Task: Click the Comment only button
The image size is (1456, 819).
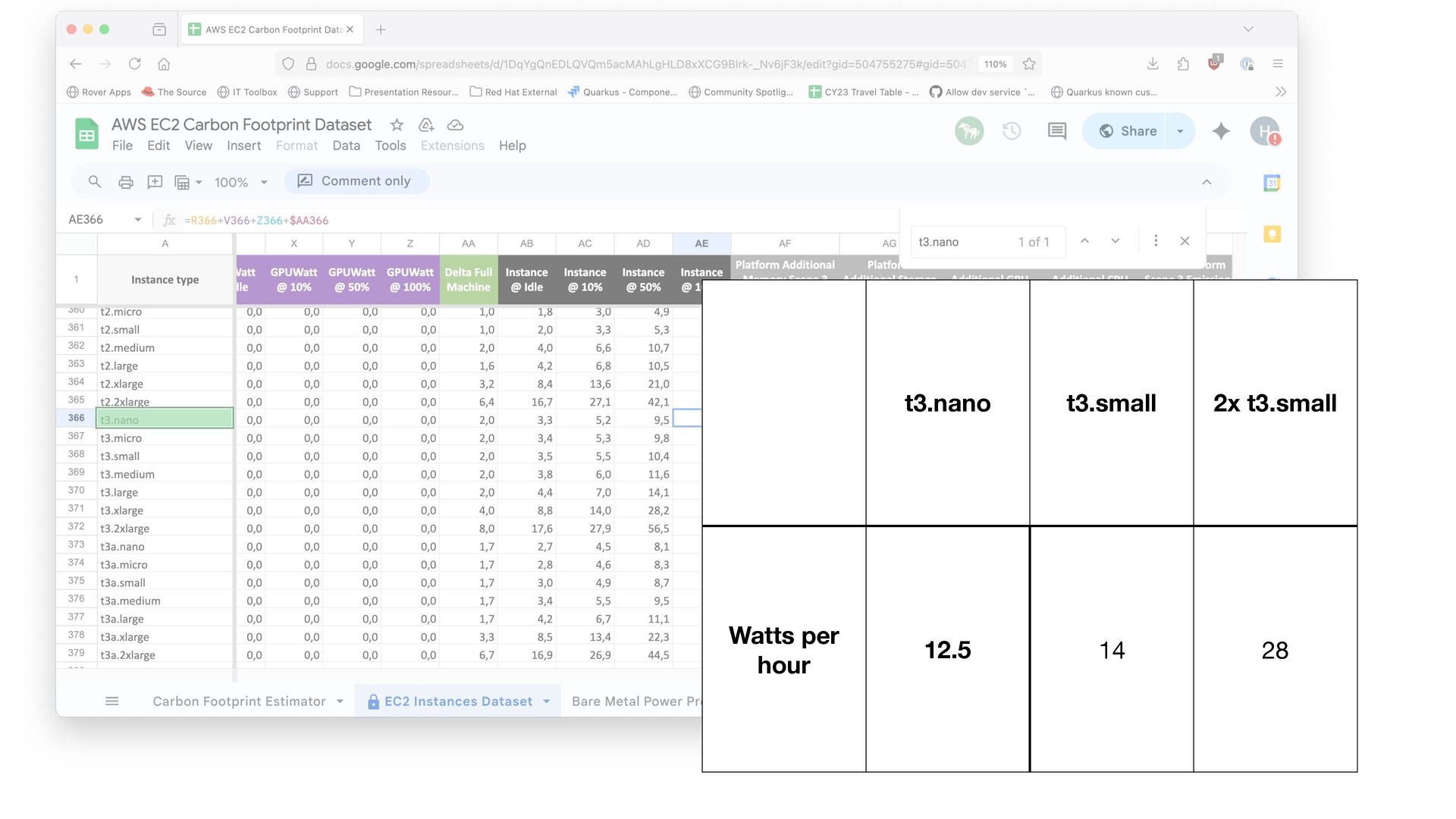Action: (356, 181)
